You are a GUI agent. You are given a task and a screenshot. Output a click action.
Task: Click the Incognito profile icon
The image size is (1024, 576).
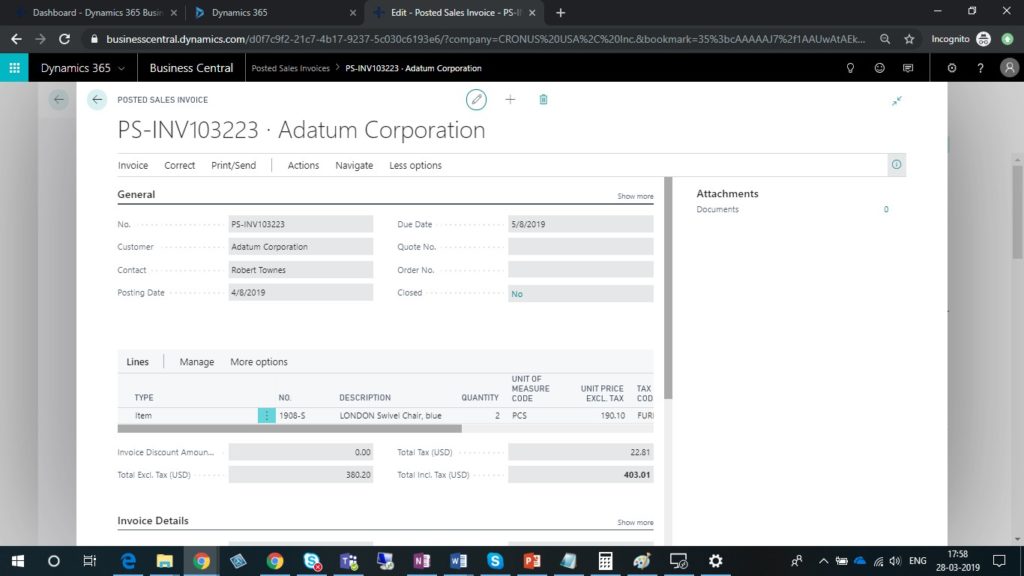pos(984,39)
